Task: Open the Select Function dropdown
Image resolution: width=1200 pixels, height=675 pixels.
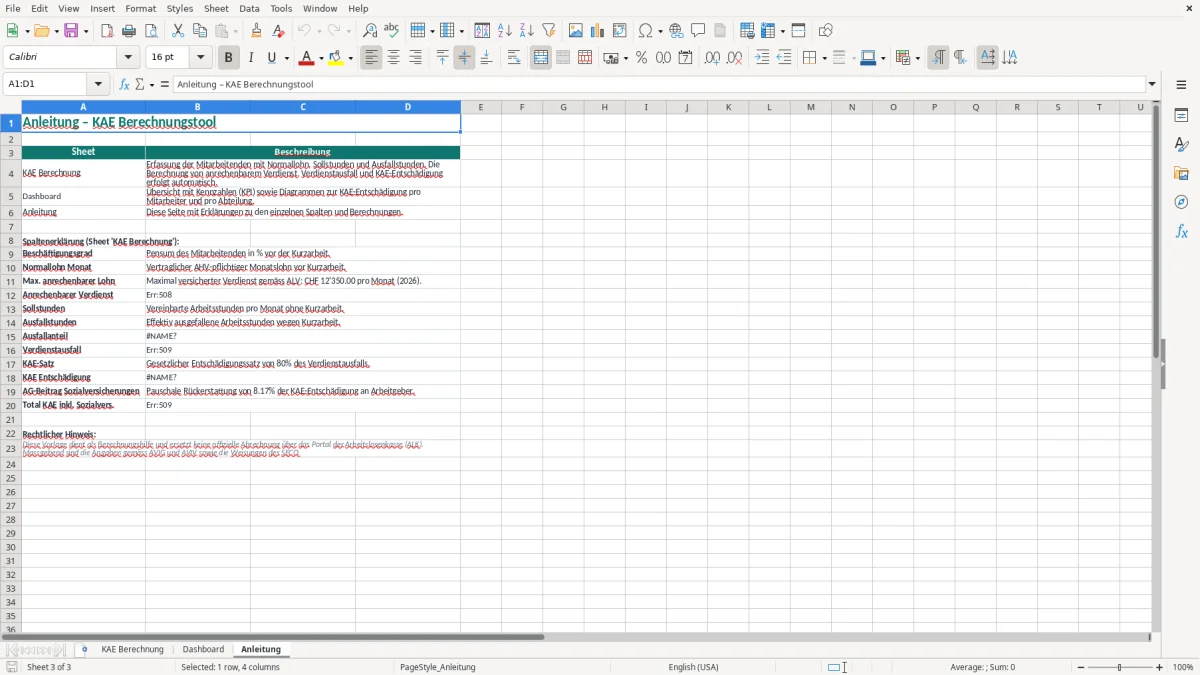Action: click(152, 85)
